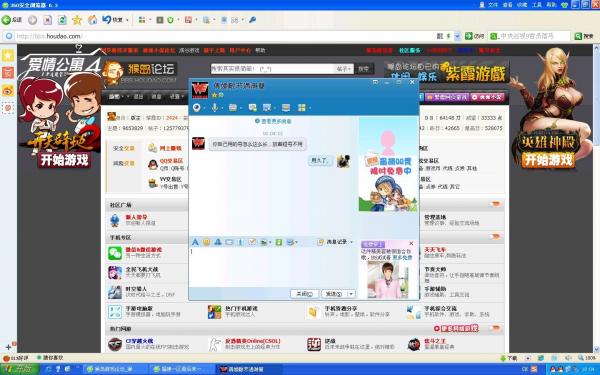Switch to the chat window taskbar button
This screenshot has width=600, height=375.
[248, 369]
